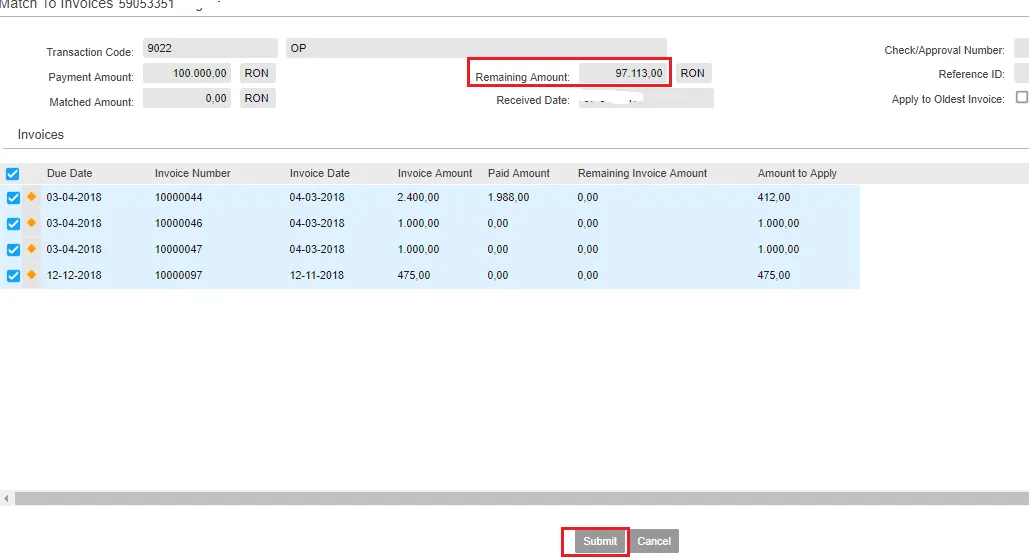
Task: Click invoice number 10000046 cell
Action: (x=178, y=223)
